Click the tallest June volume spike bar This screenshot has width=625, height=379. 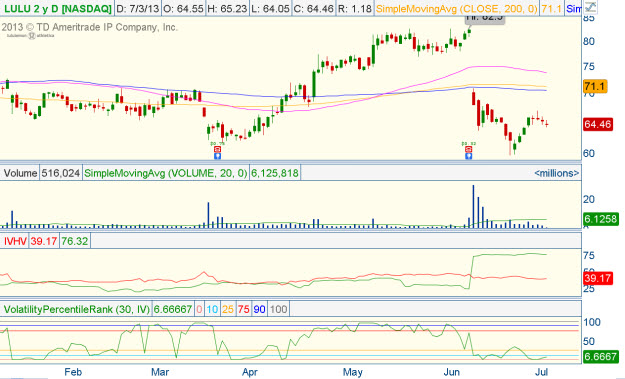474,206
